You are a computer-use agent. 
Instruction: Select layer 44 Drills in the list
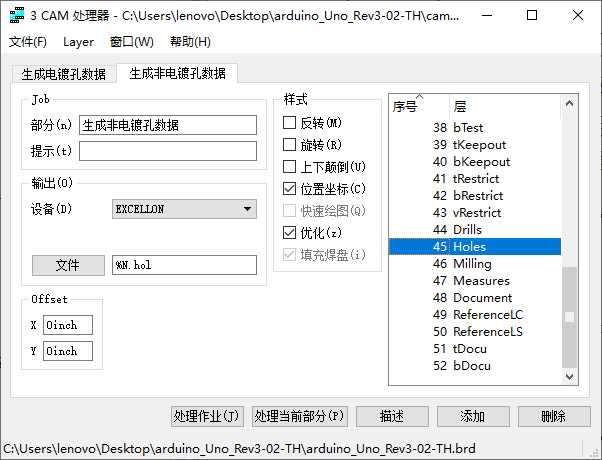point(467,230)
